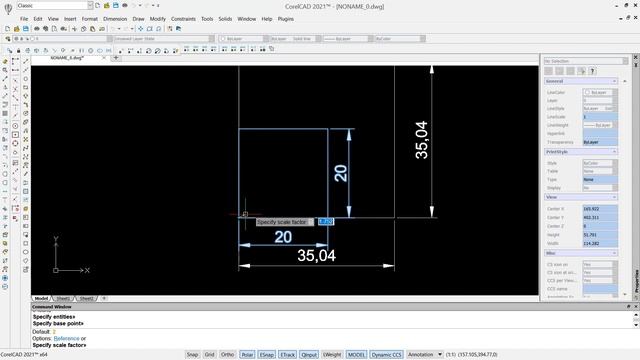Open Classic workspace dropdown

pos(90,6)
